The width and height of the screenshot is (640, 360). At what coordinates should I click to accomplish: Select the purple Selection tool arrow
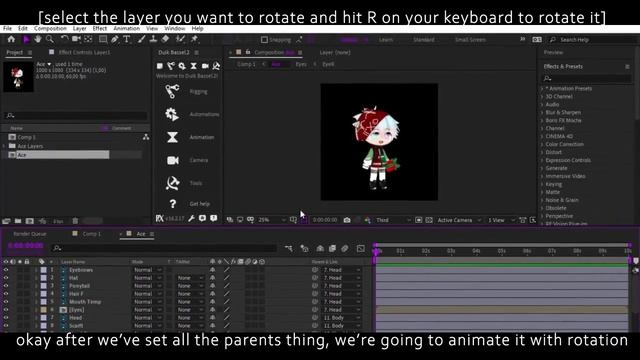26,39
